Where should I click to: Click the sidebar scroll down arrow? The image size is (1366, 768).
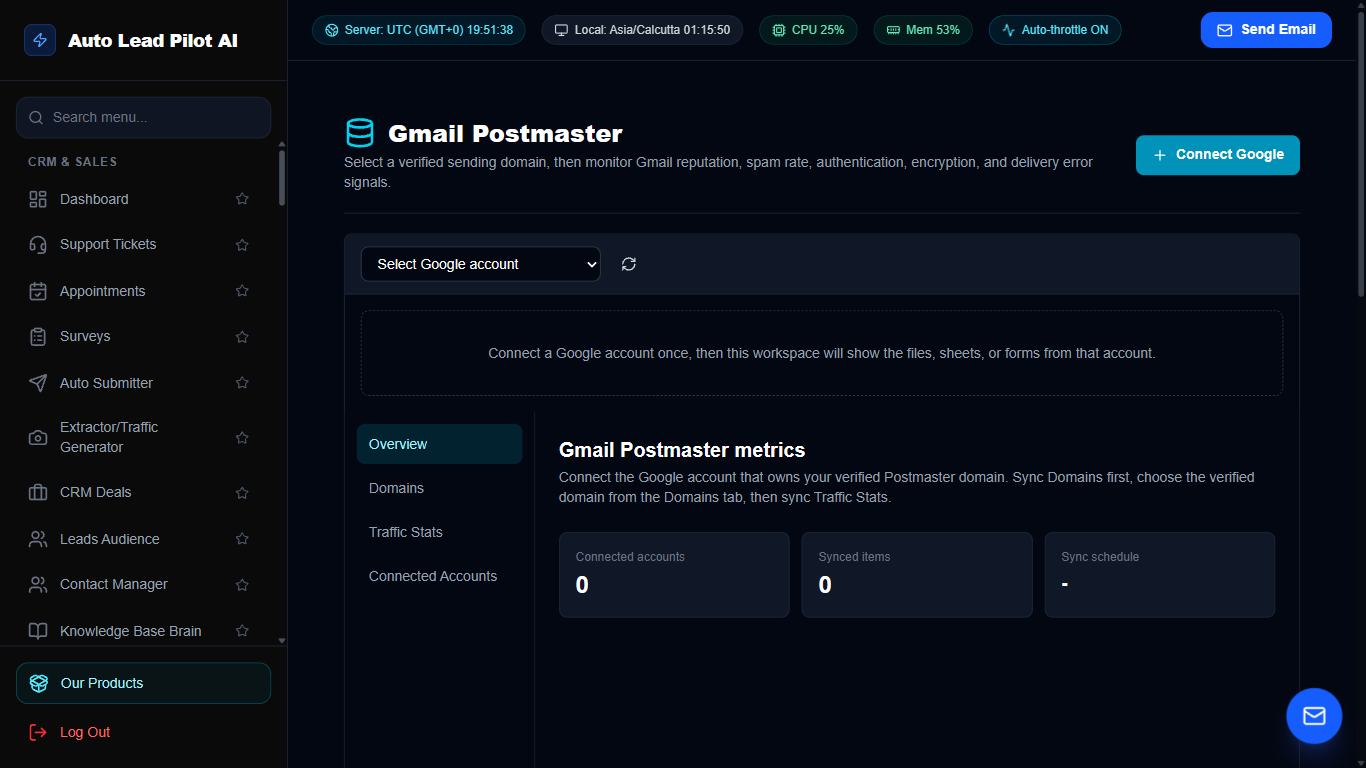(x=282, y=640)
